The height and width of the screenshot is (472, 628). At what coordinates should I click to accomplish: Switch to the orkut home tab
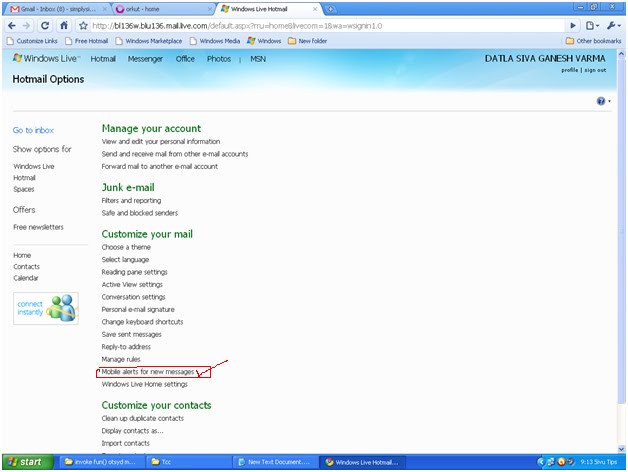coord(163,9)
